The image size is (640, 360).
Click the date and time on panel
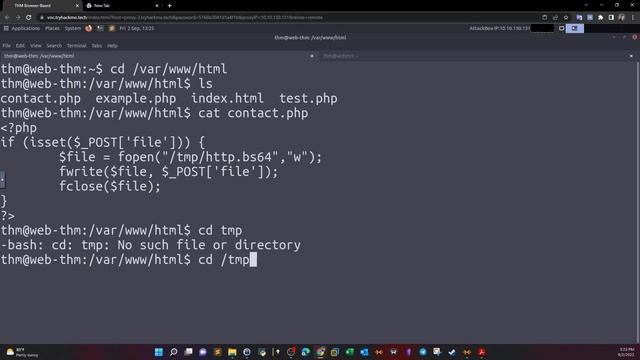pos(137,29)
